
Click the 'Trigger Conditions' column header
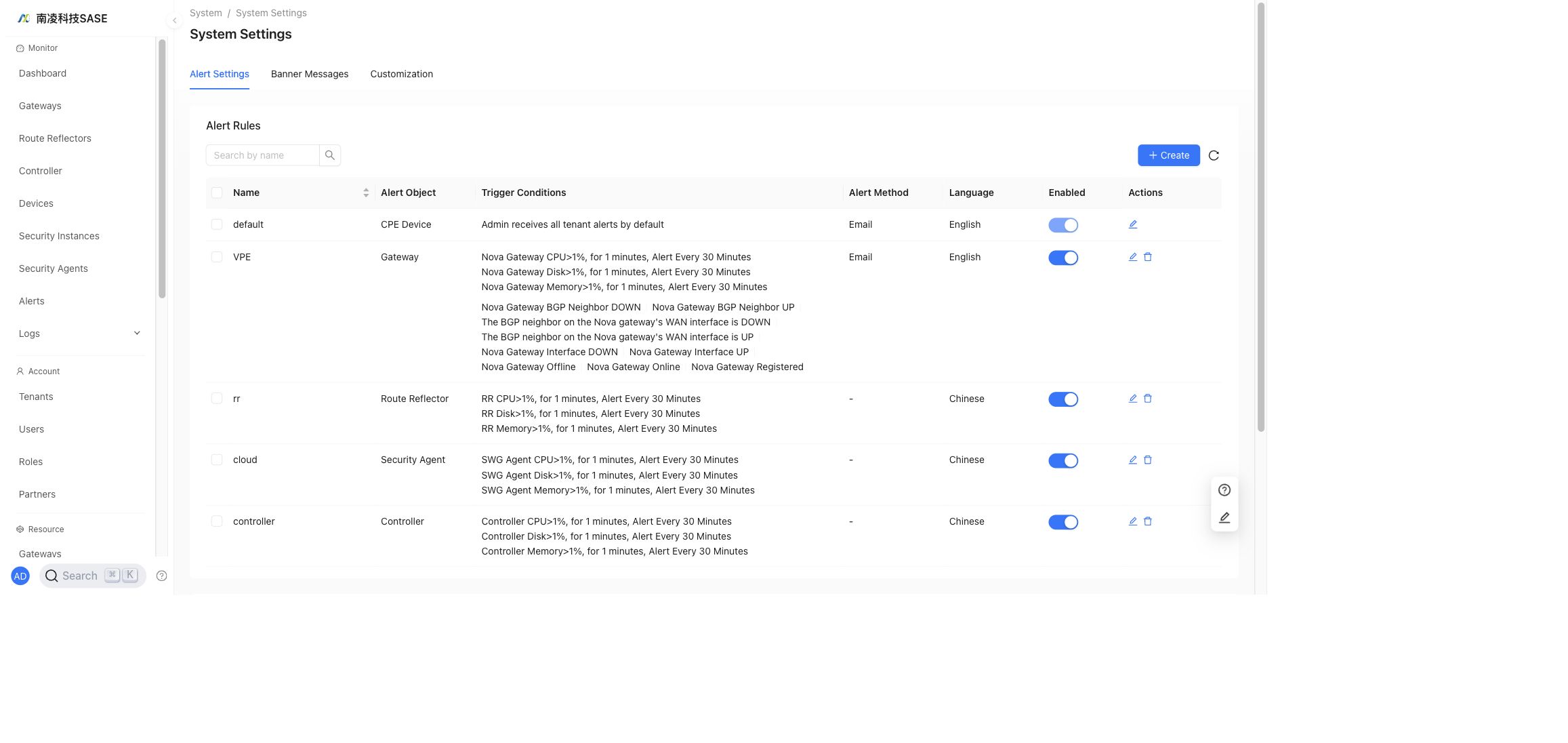pyautogui.click(x=524, y=193)
